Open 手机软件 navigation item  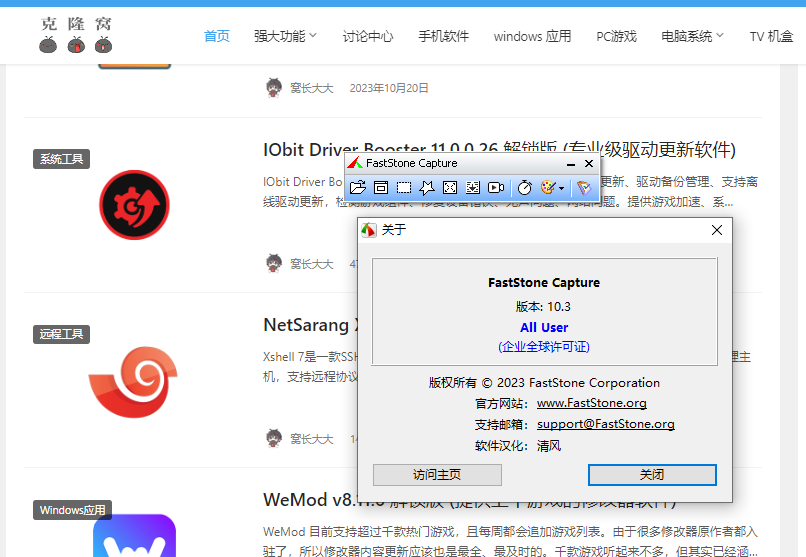coord(444,36)
